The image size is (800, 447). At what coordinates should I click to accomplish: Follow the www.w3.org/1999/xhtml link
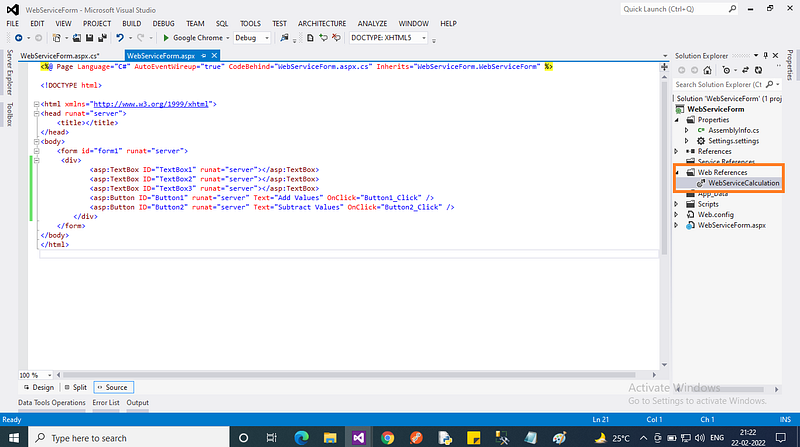coord(151,104)
